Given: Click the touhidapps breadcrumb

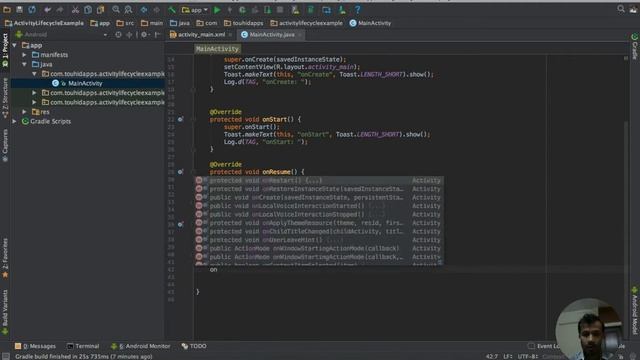Looking at the screenshot, I should pyautogui.click(x=244, y=23).
